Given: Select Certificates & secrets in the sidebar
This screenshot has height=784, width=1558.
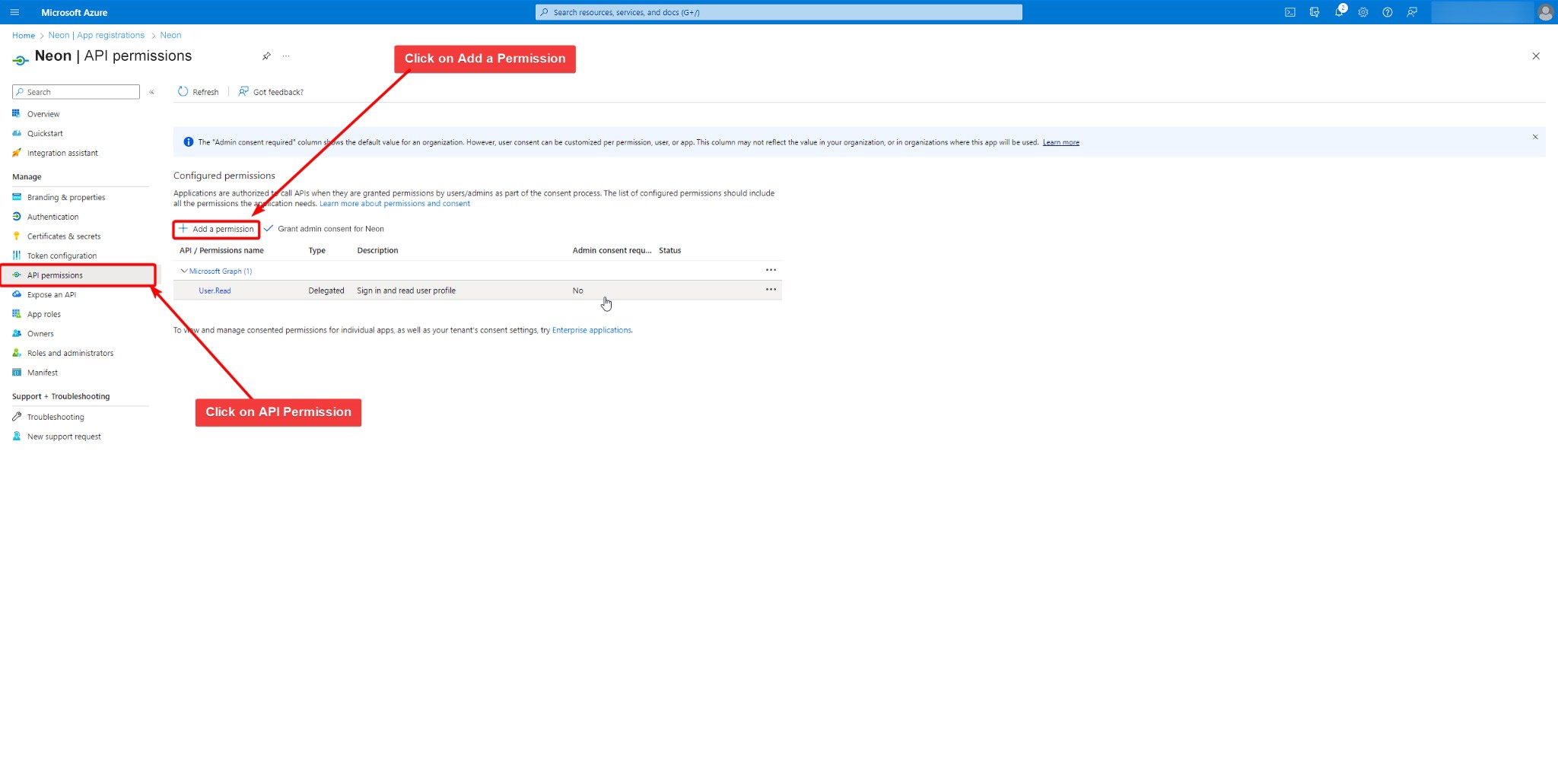Looking at the screenshot, I should pos(64,236).
